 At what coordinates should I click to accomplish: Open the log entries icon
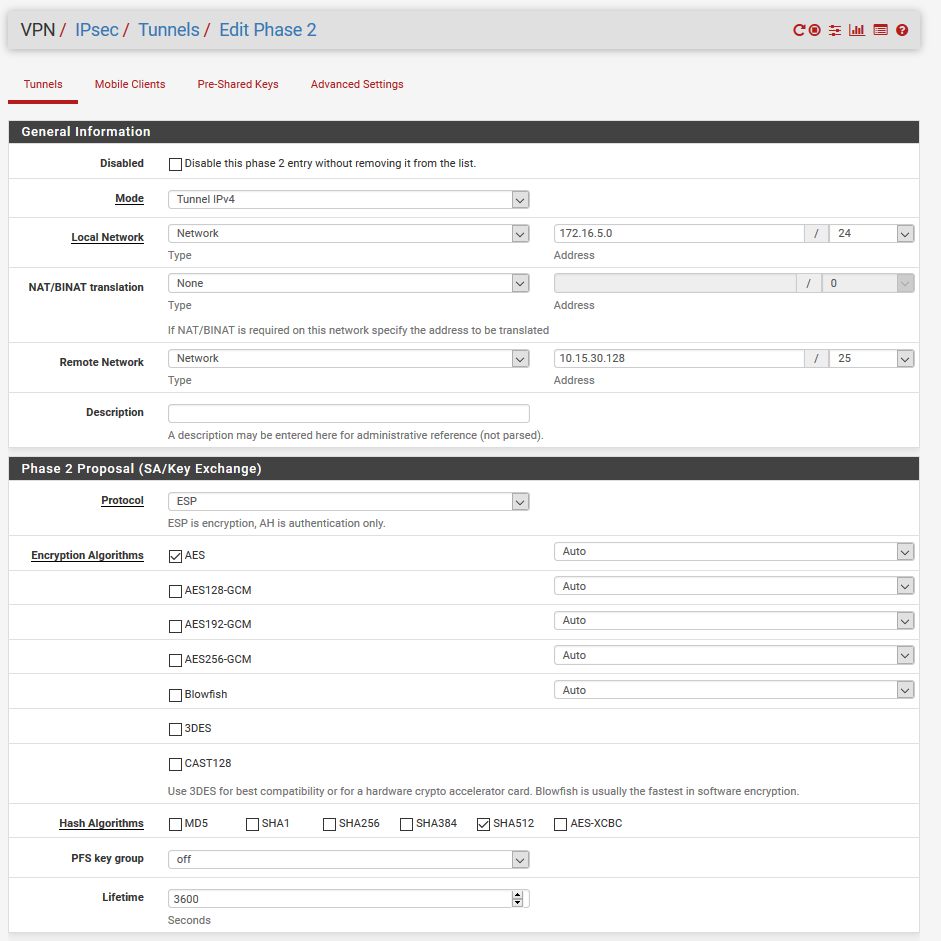pos(880,30)
